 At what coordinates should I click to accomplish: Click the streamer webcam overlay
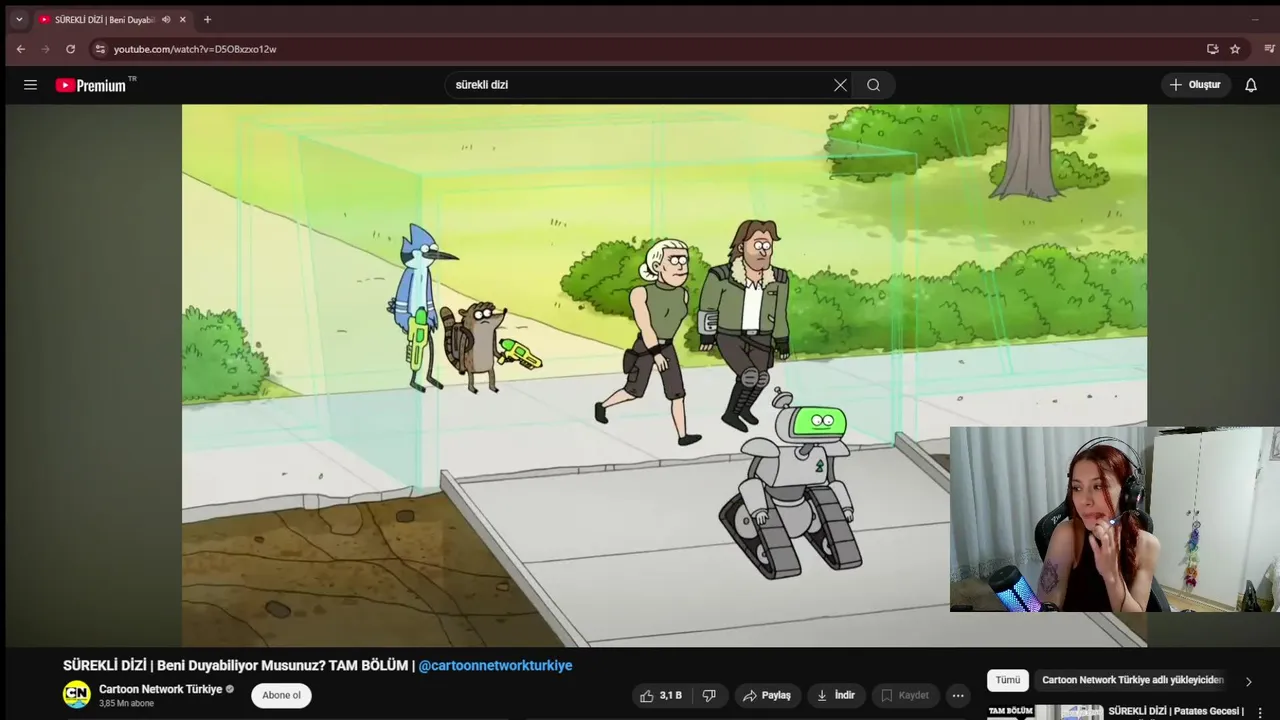point(1115,519)
